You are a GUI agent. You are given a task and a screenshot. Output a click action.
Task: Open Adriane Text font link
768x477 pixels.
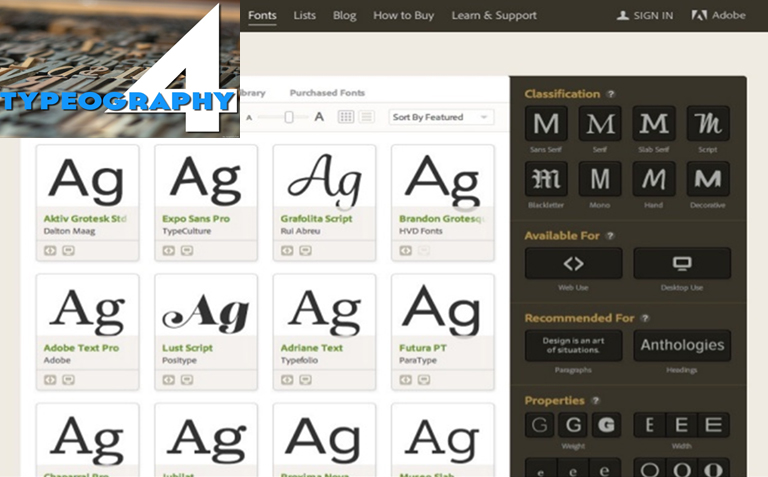(312, 348)
